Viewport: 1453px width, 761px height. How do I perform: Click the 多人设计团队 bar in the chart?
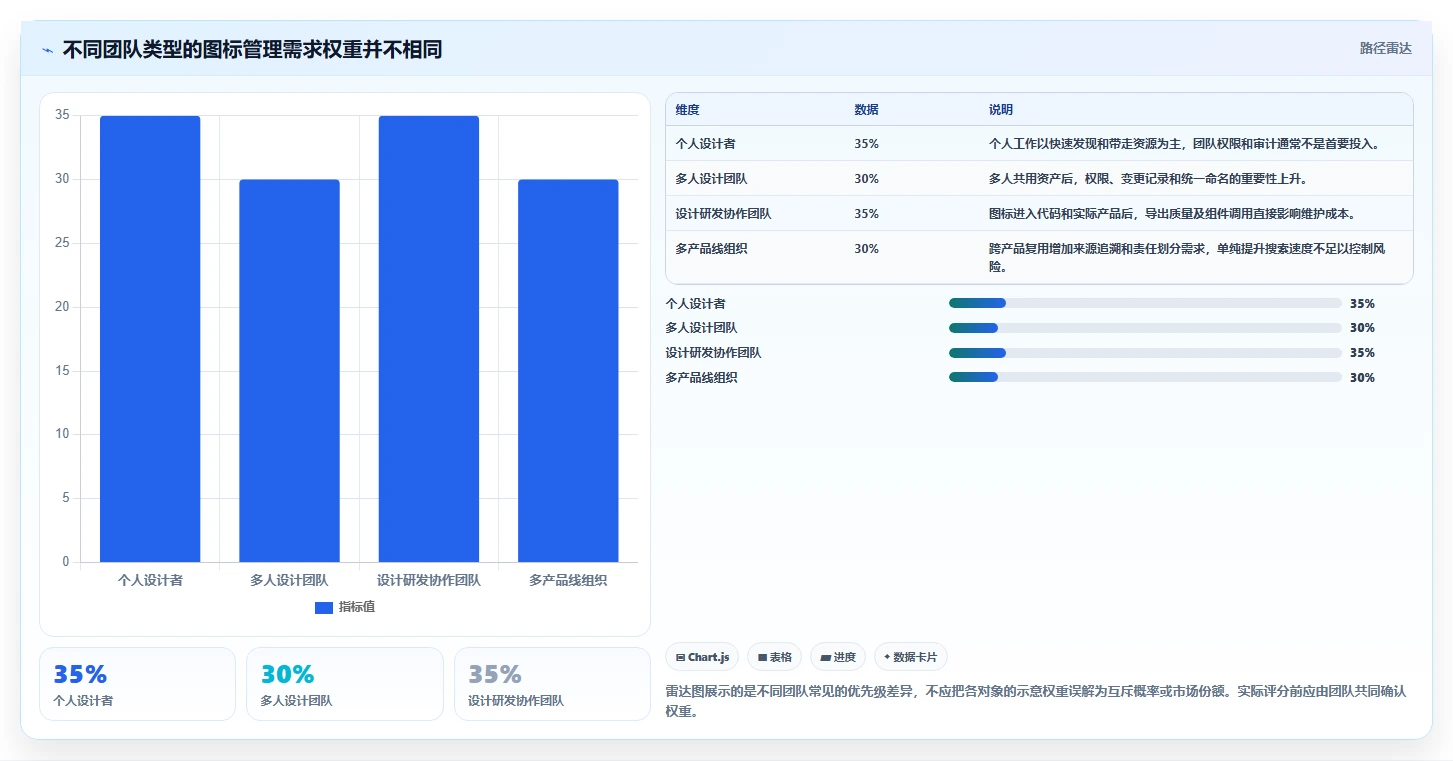(x=289, y=371)
